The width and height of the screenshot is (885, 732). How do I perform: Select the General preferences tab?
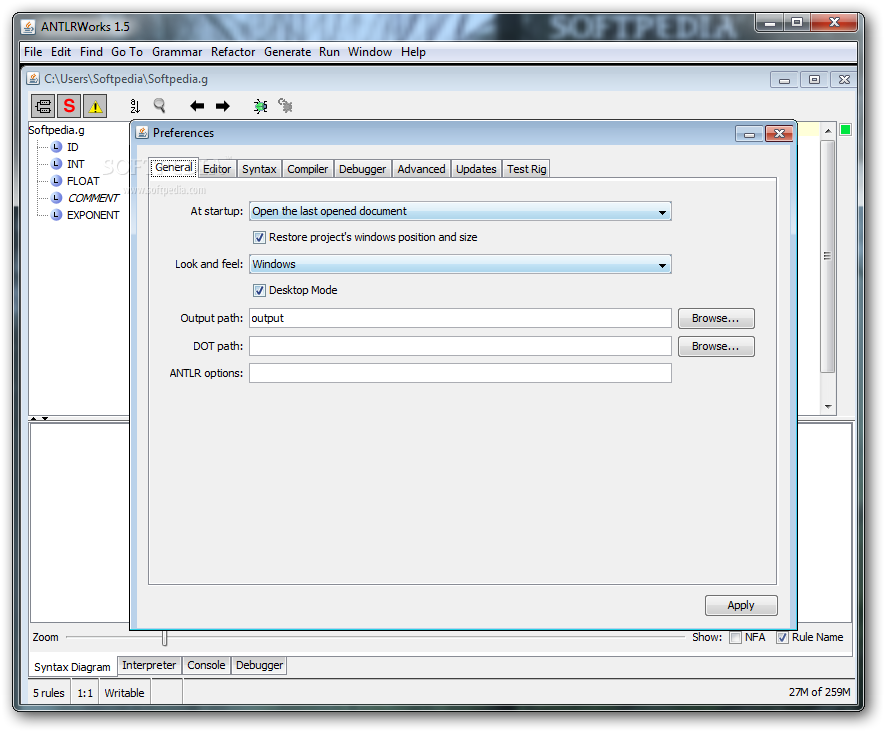coord(174,167)
